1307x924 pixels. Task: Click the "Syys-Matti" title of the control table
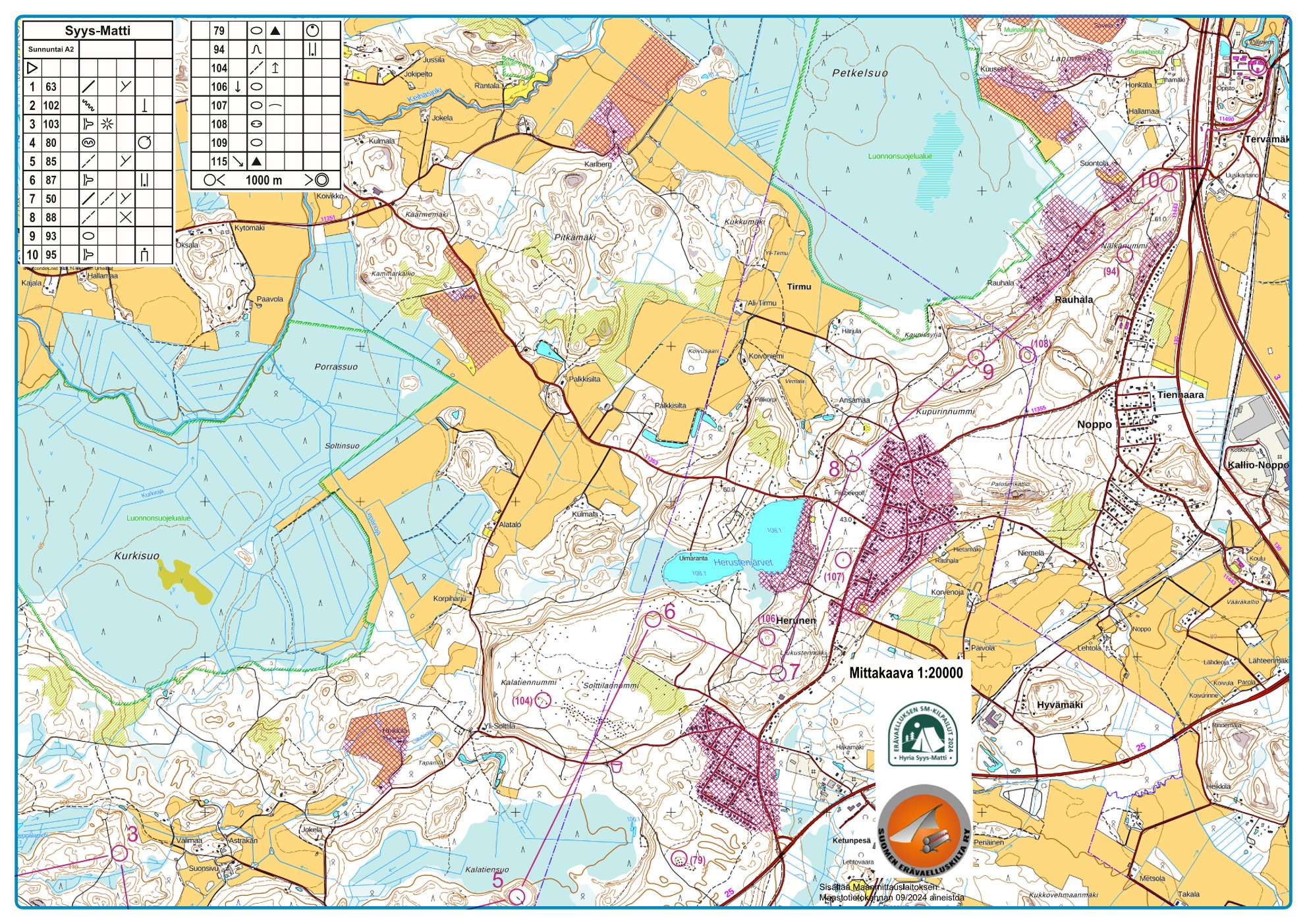[x=97, y=31]
